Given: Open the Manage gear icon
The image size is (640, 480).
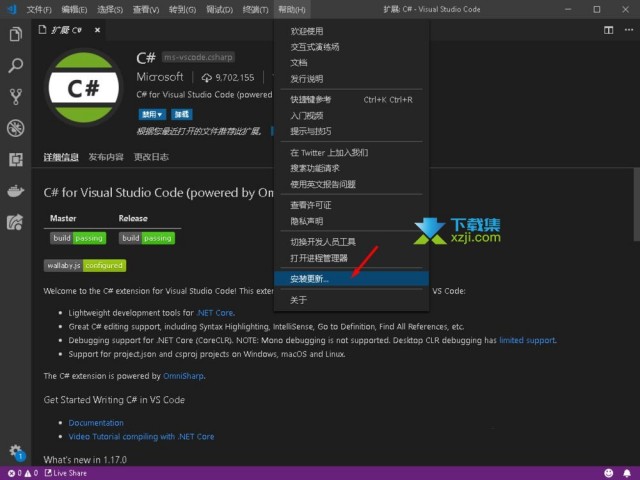Looking at the screenshot, I should [16, 451].
